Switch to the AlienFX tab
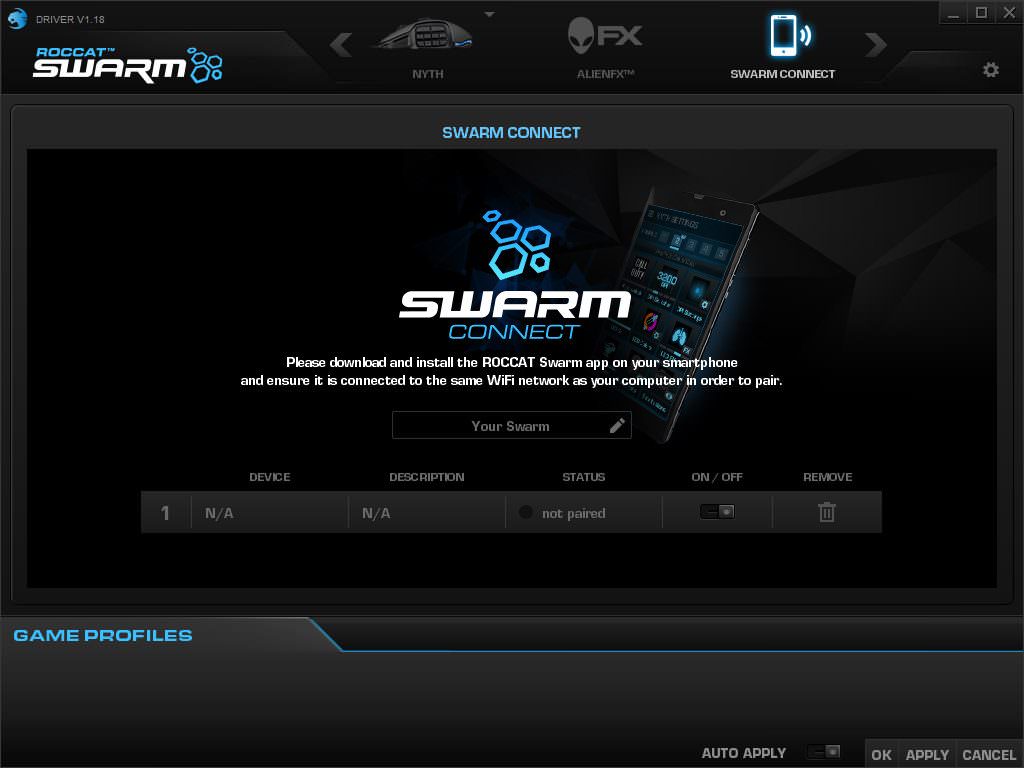The width and height of the screenshot is (1024, 768). point(605,49)
